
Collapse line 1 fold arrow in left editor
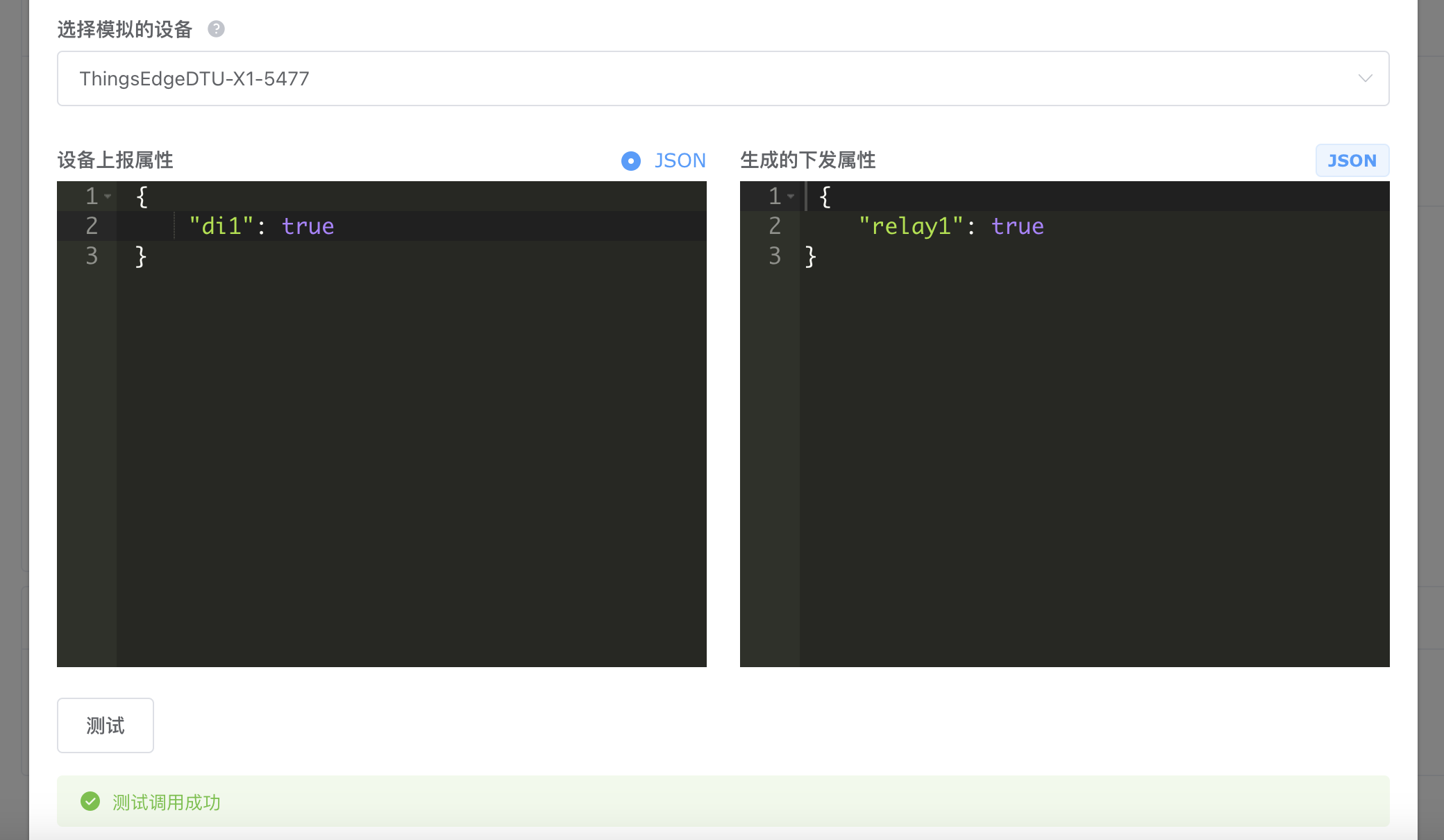pyautogui.click(x=108, y=197)
